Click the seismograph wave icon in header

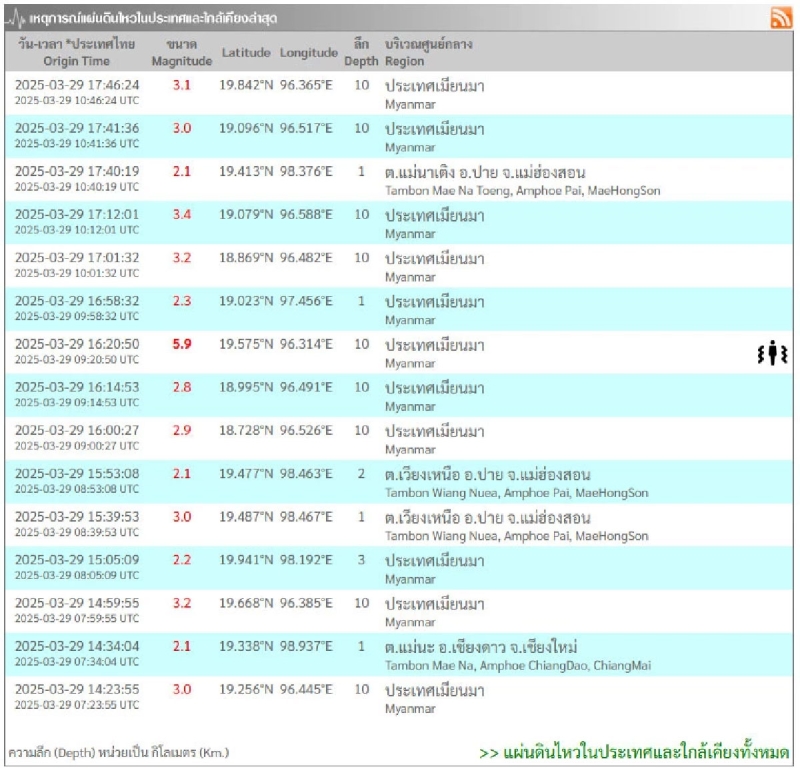(x=17, y=19)
